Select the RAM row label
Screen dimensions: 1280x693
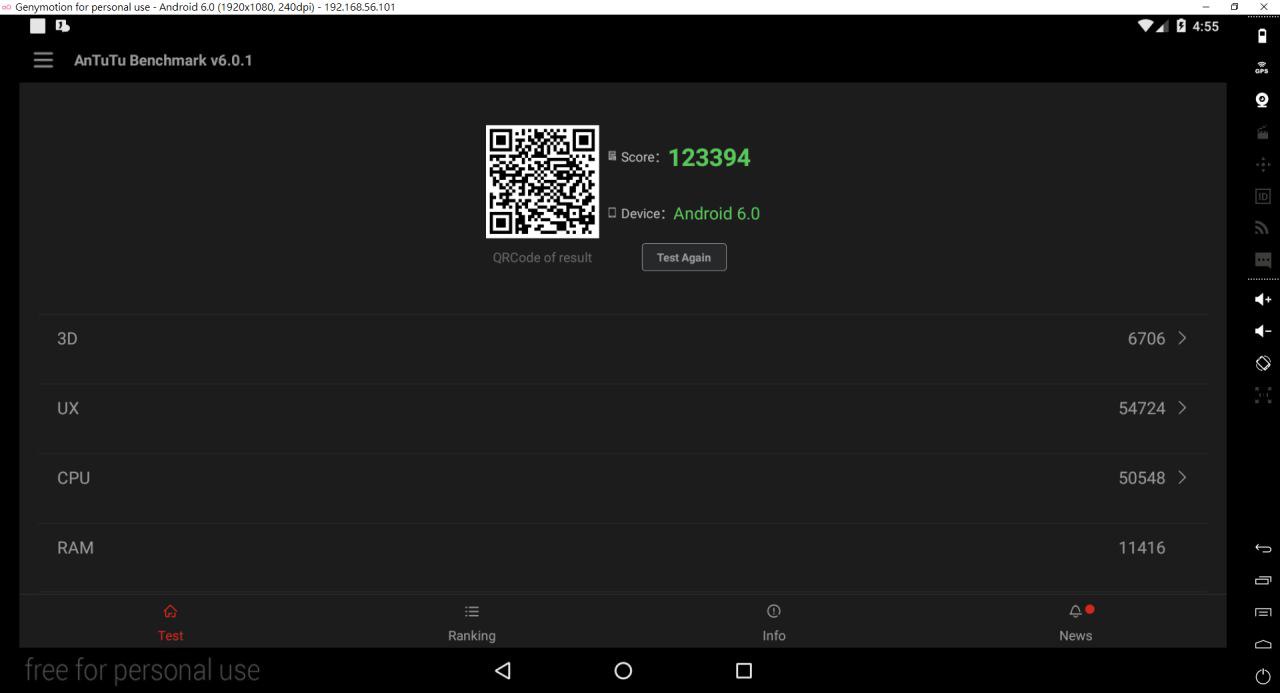coord(75,548)
